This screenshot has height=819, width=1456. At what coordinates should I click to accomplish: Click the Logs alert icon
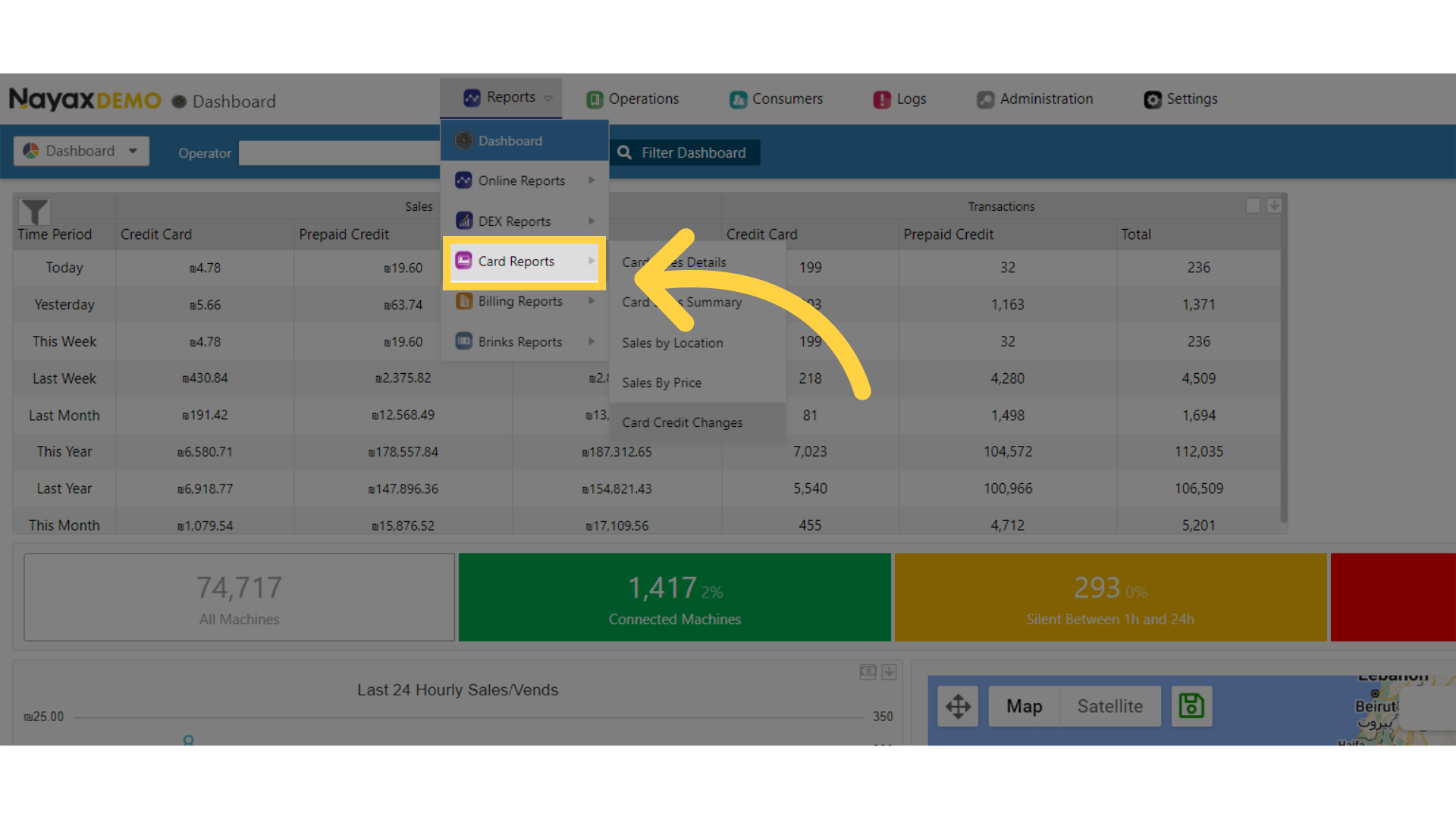tap(882, 99)
